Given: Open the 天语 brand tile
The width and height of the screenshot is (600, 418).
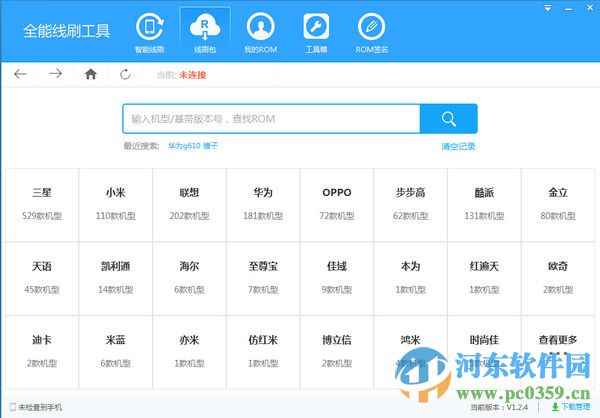Looking at the screenshot, I should (x=42, y=279).
